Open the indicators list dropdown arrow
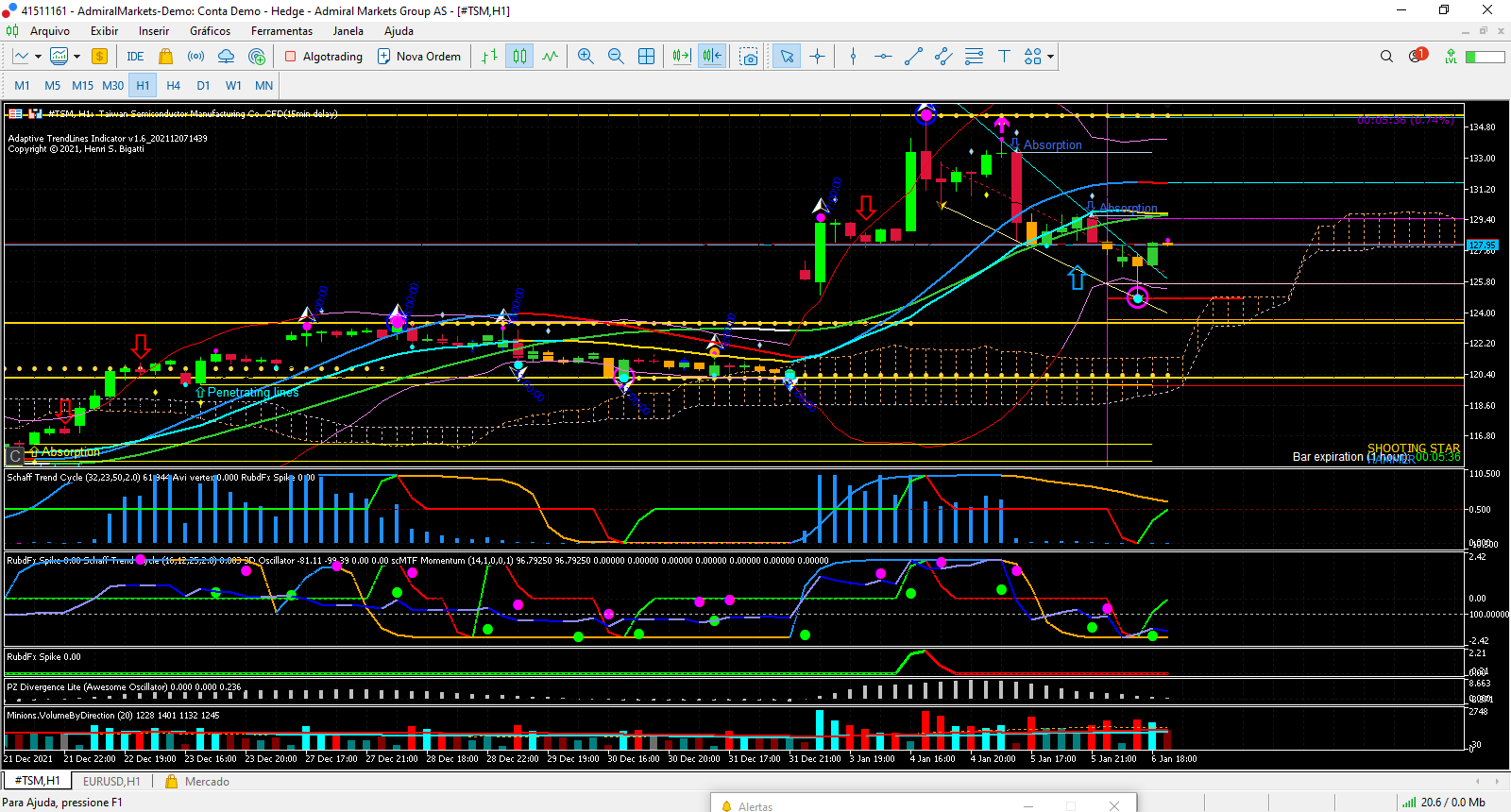This screenshot has width=1511, height=812. click(76, 57)
